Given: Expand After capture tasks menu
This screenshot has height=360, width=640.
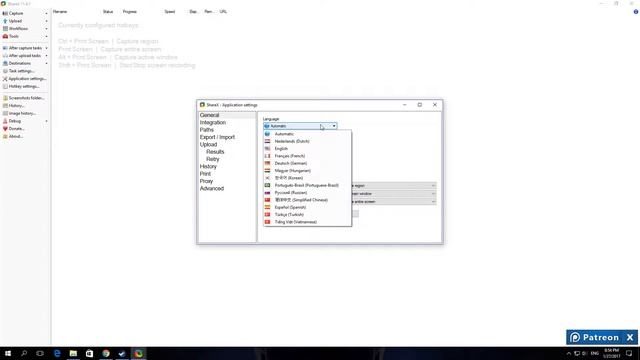Looking at the screenshot, I should pos(24,48).
